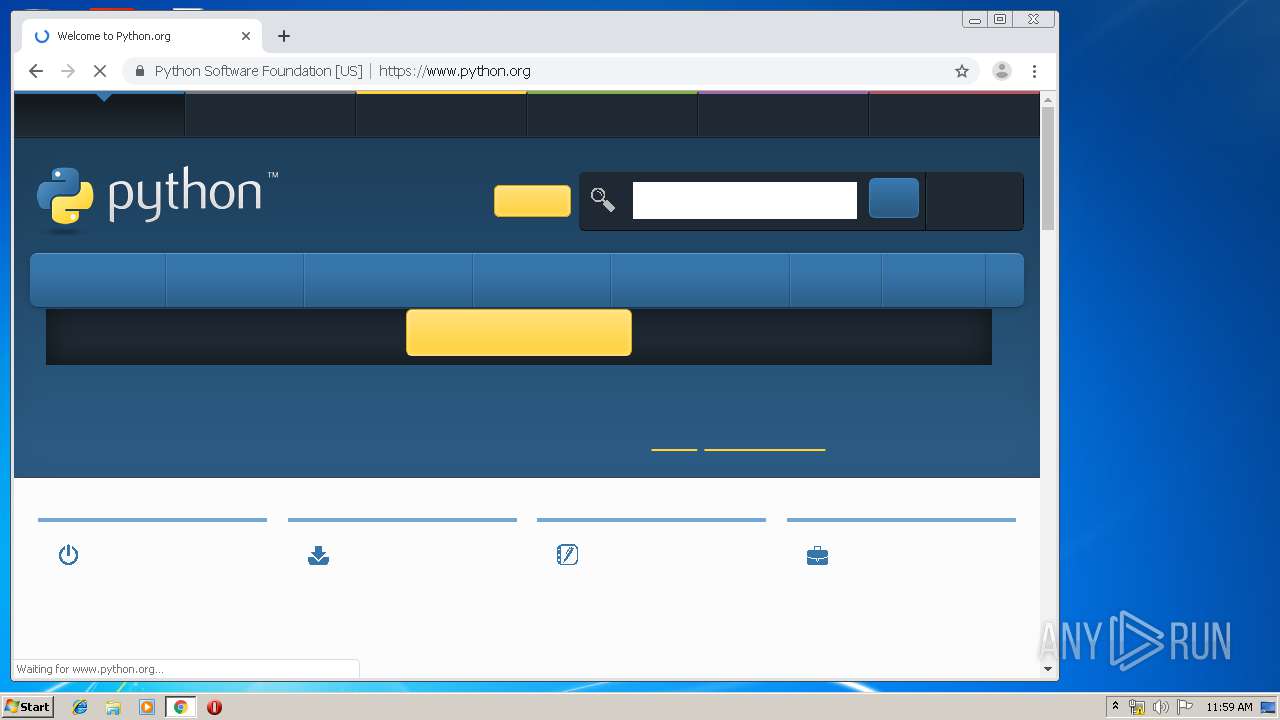Bookmark this page with the star

[962, 71]
